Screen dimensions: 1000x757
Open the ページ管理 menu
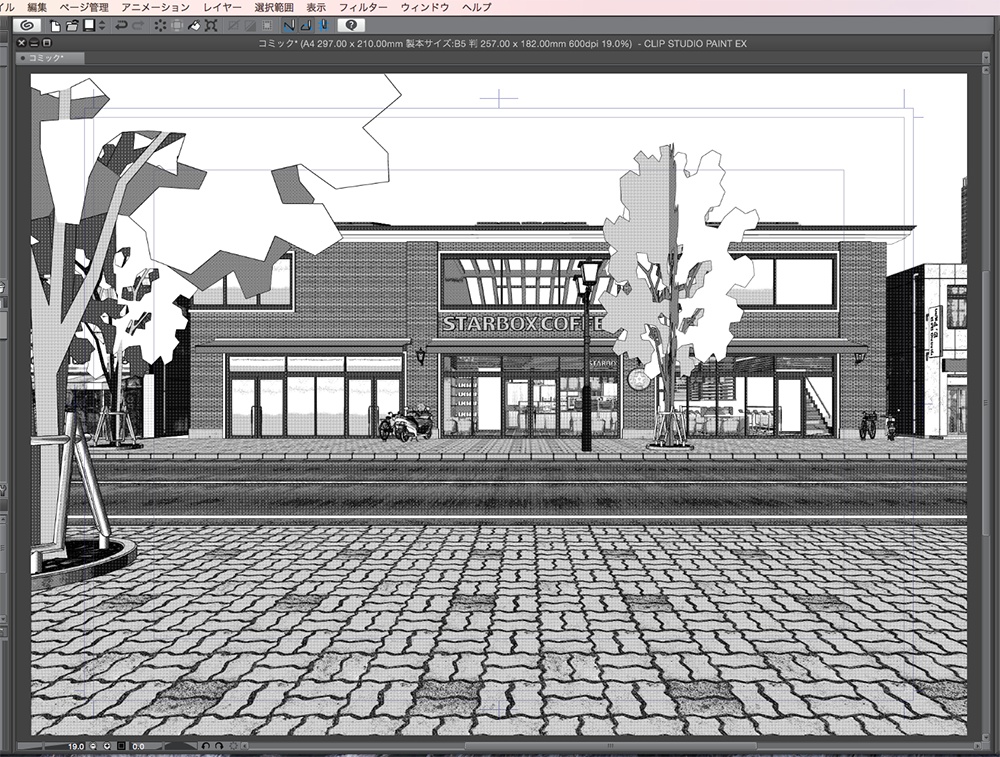click(x=84, y=7)
